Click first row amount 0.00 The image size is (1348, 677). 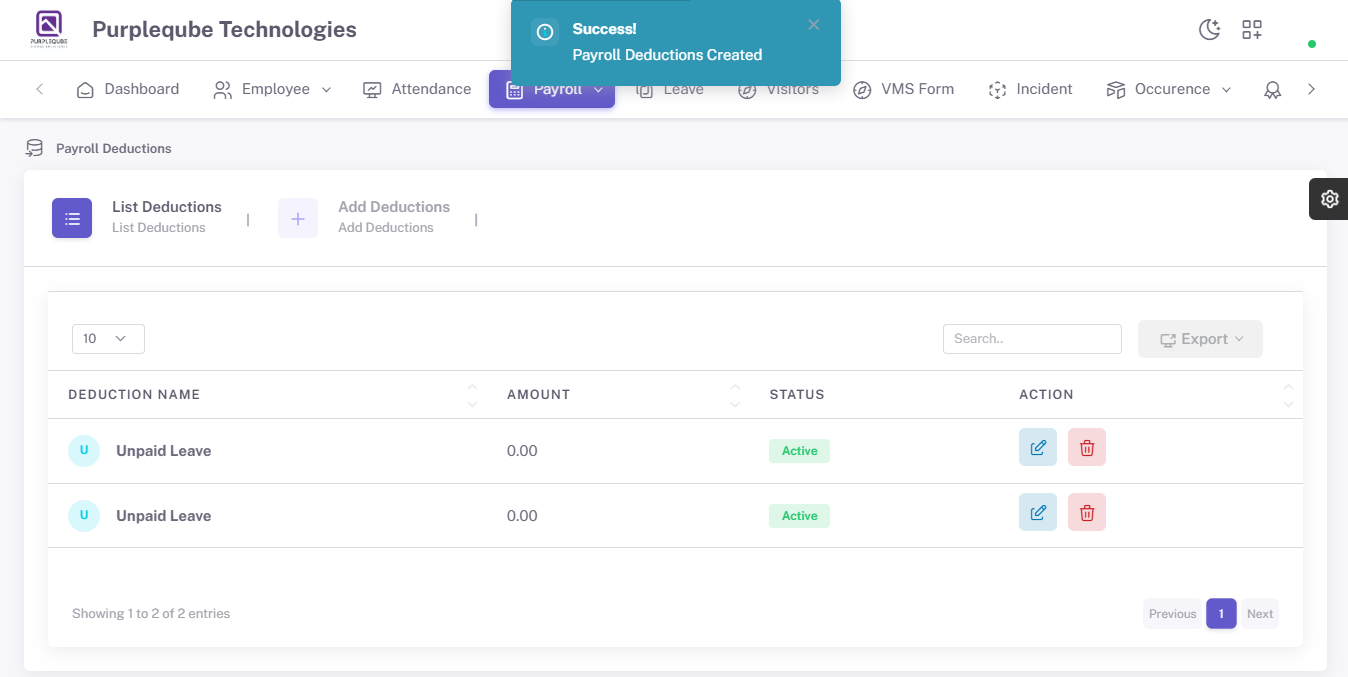[x=522, y=451]
